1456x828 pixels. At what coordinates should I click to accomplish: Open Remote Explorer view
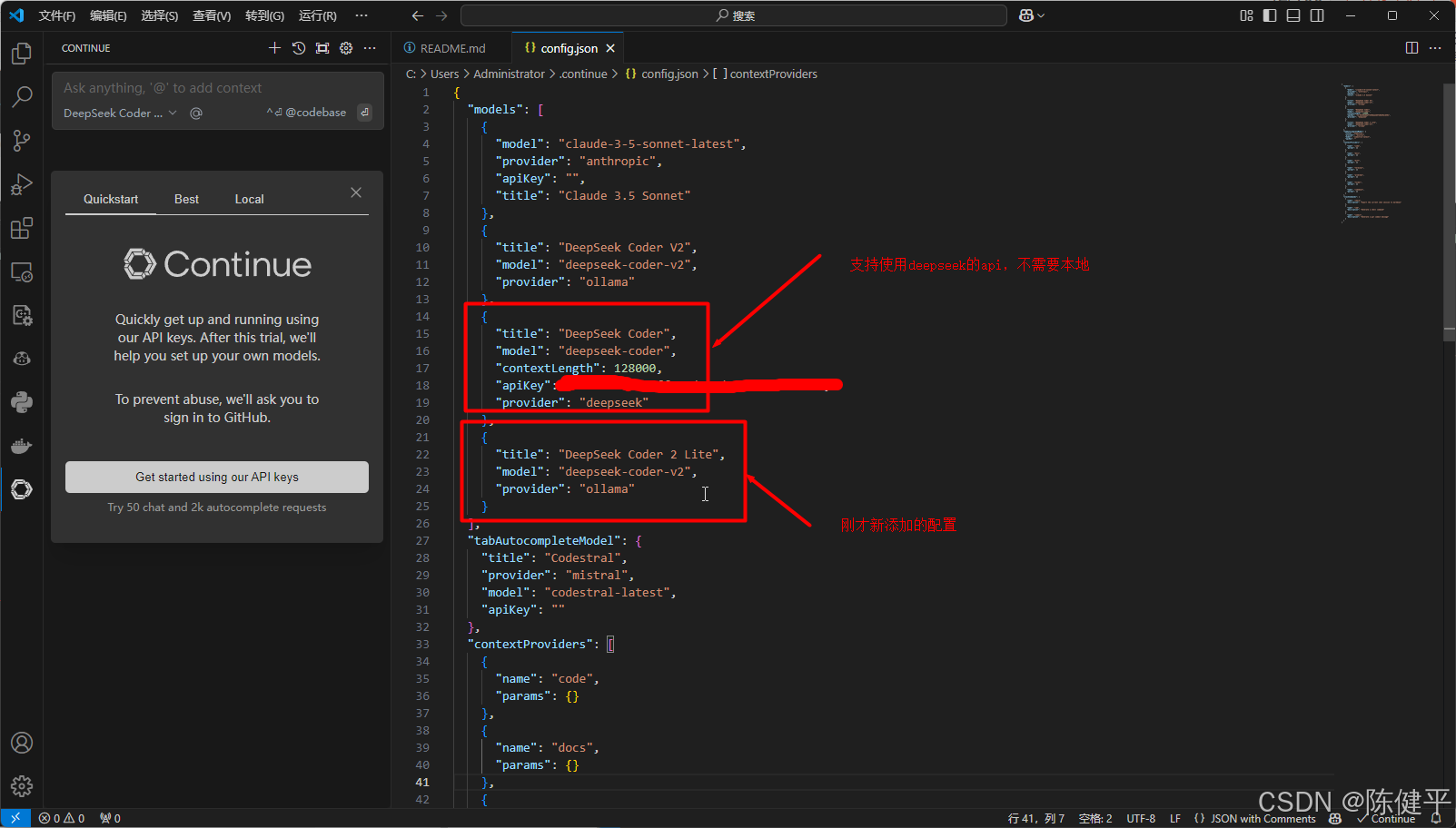point(22,271)
